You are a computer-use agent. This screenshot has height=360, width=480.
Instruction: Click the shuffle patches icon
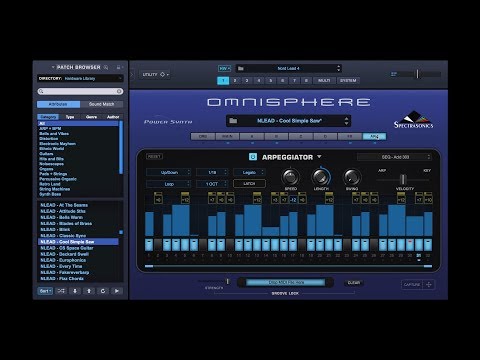[61, 291]
